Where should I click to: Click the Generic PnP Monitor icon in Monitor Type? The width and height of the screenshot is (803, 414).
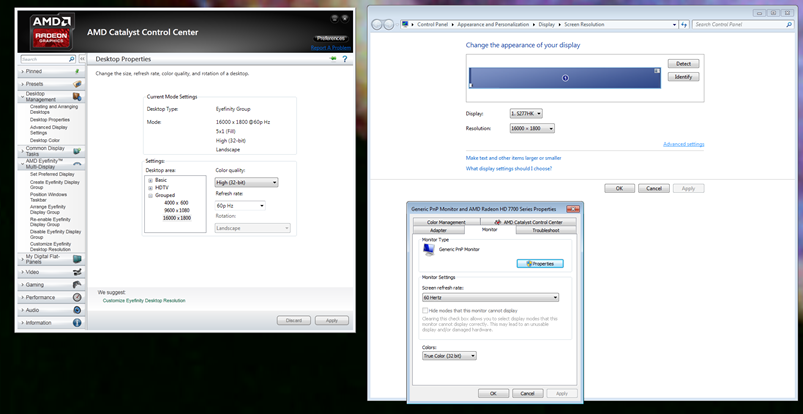(x=428, y=249)
